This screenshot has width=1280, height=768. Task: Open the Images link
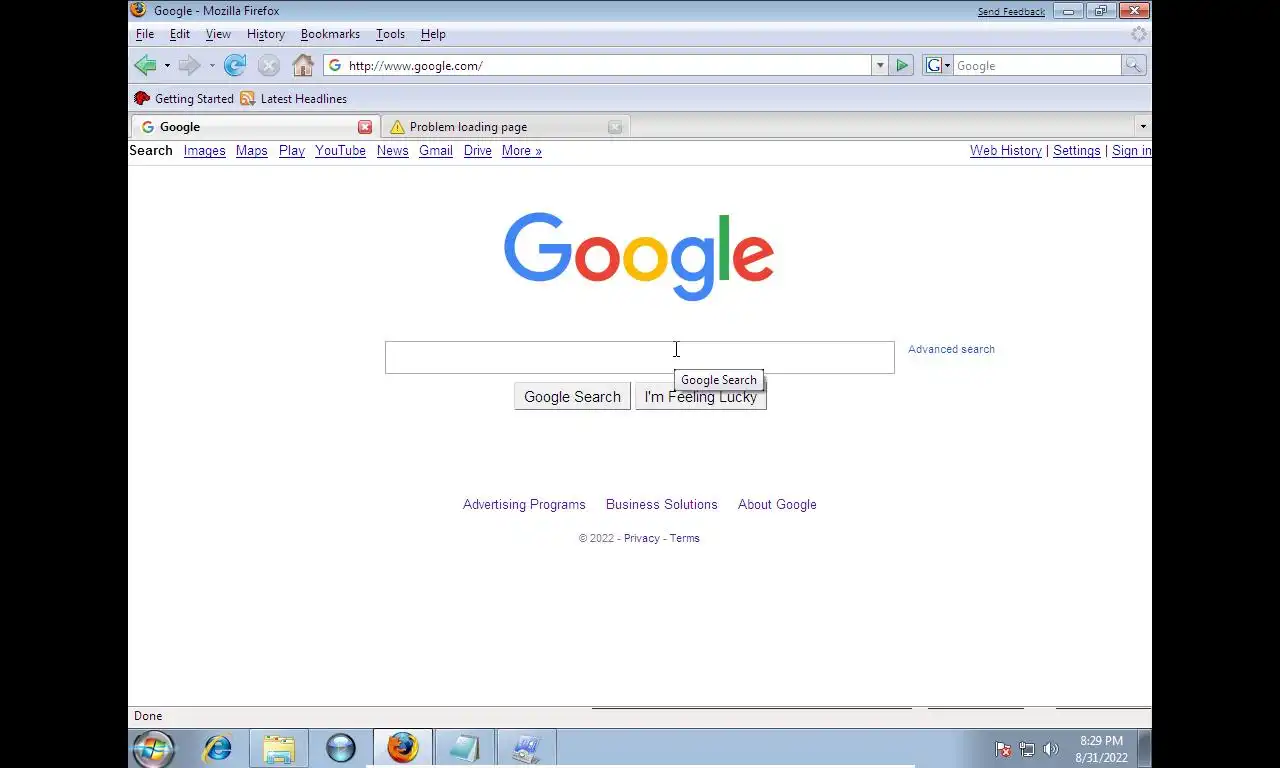[204, 151]
